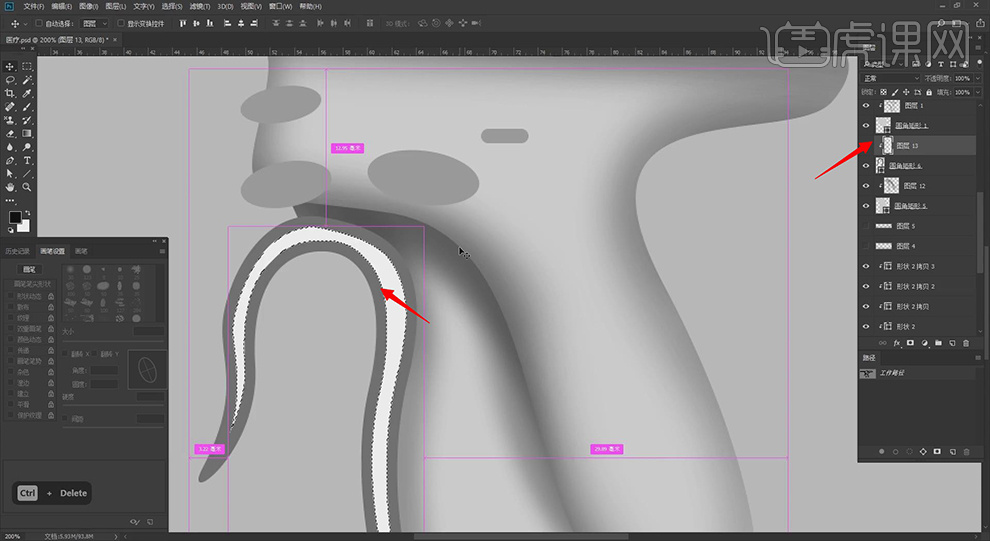Viewport: 990px width, 541px height.
Task: Select the Brush tool
Action: click(x=27, y=107)
